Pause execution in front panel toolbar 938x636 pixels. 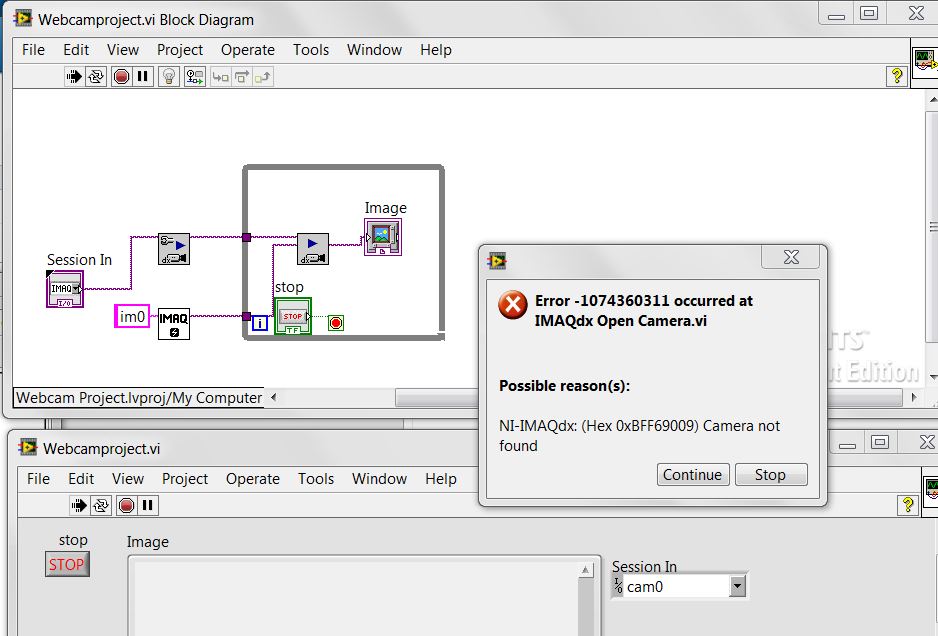click(147, 506)
